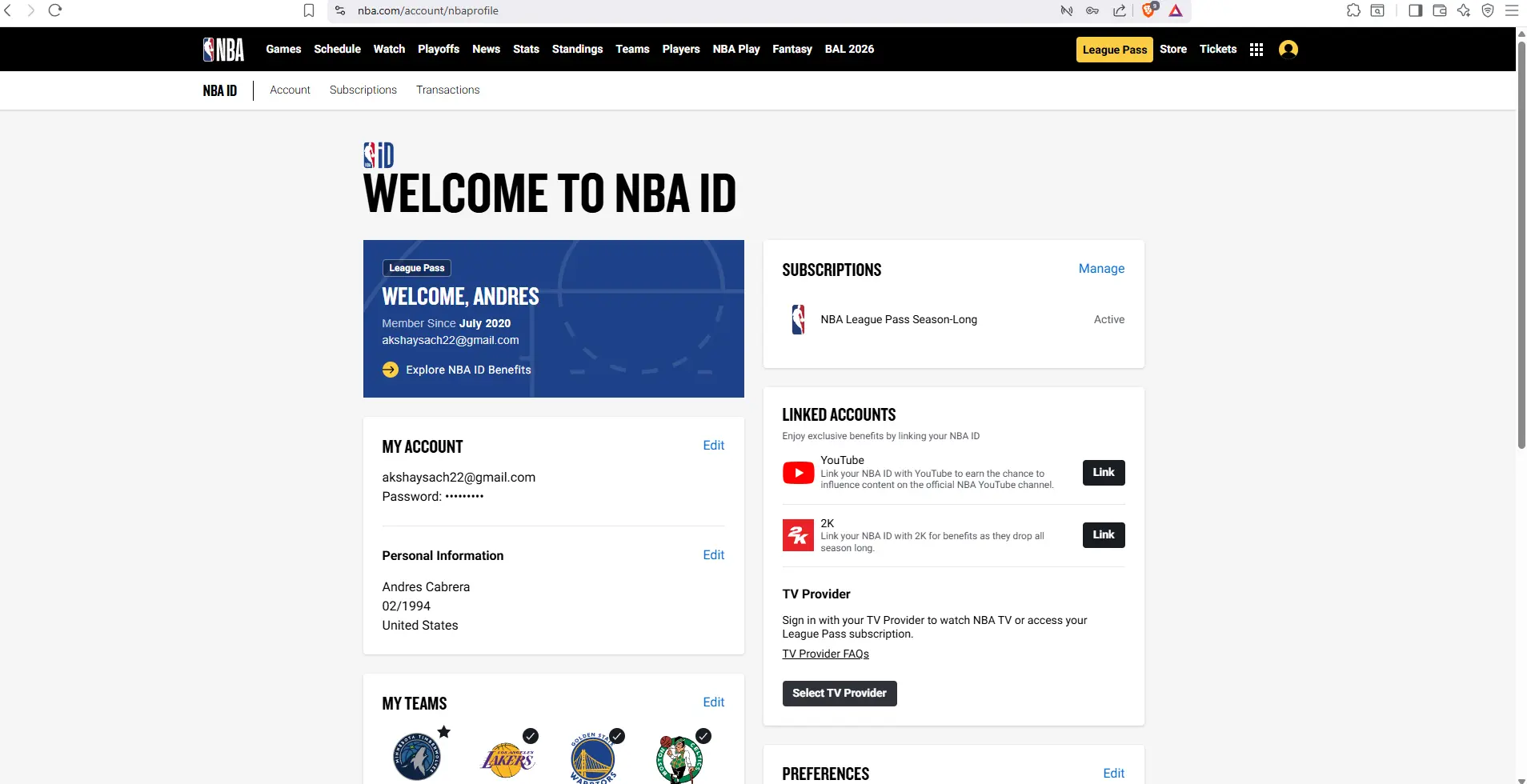Click Edit next to My Teams
The width and height of the screenshot is (1527, 784).
coord(714,702)
